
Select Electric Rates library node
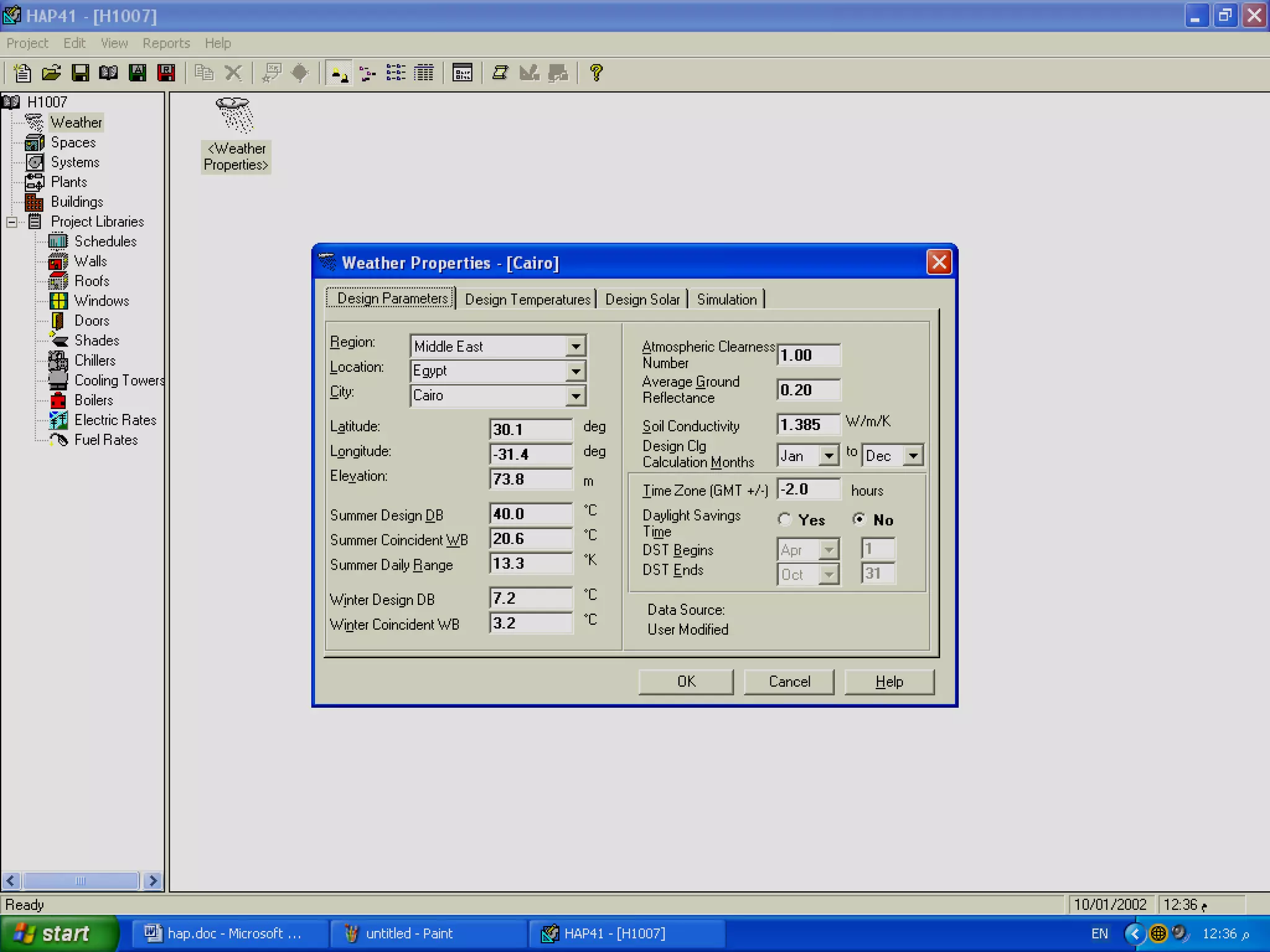[115, 420]
